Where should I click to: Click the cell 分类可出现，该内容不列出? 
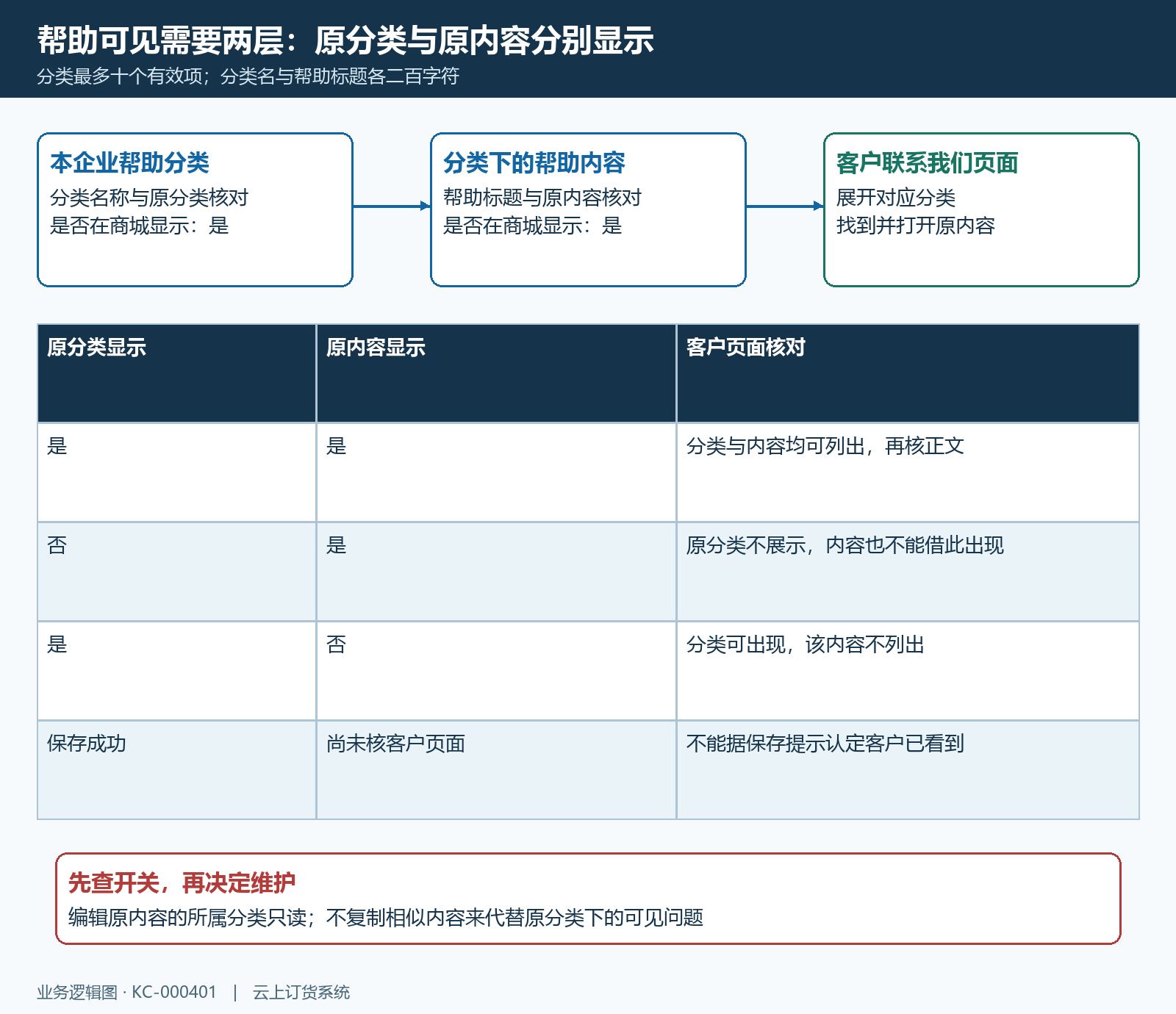[908, 671]
